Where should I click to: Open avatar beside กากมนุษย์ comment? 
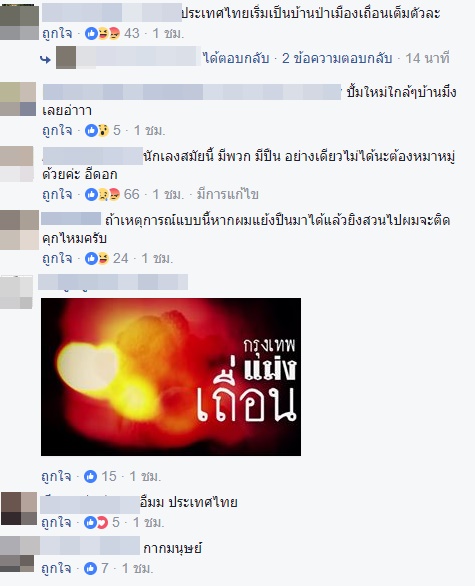tap(19, 553)
